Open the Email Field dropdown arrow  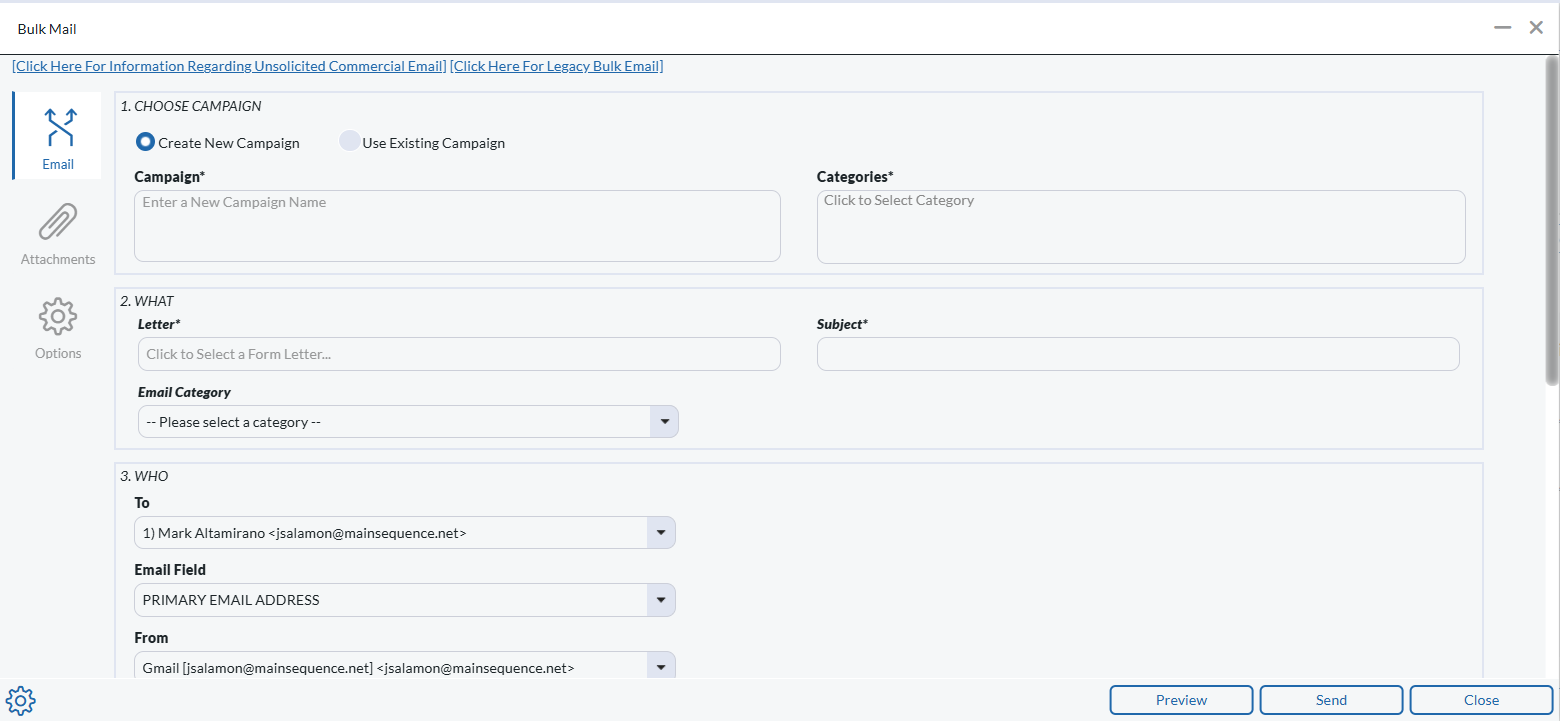tap(661, 600)
